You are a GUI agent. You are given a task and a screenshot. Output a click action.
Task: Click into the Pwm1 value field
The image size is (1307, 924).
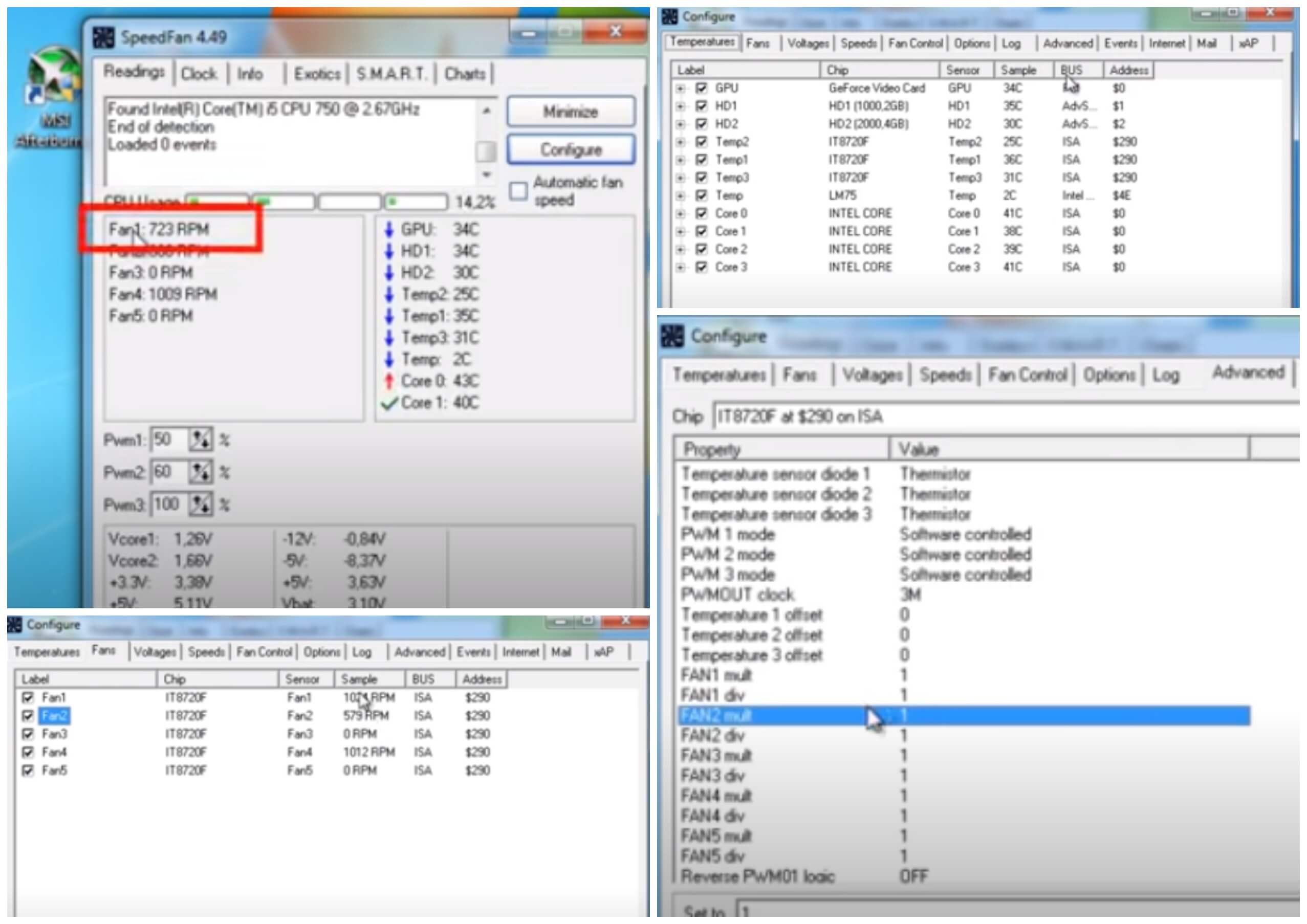coord(169,440)
